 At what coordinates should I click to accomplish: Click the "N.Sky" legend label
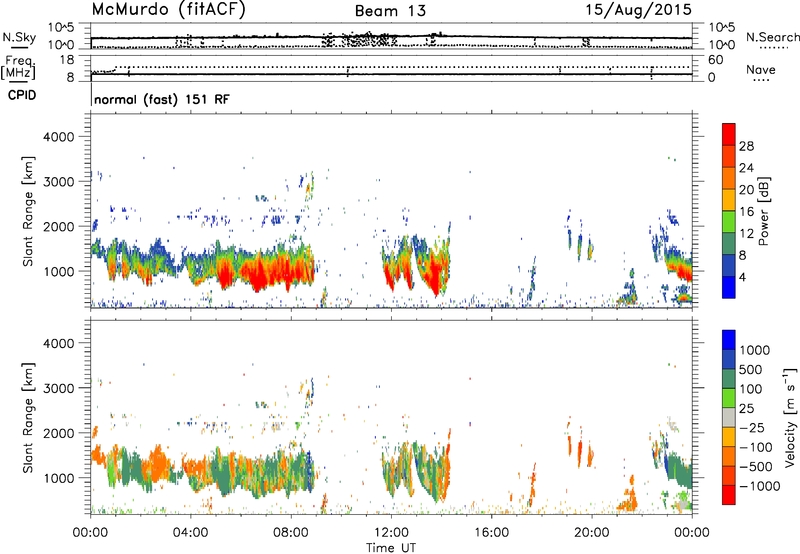coord(19,37)
